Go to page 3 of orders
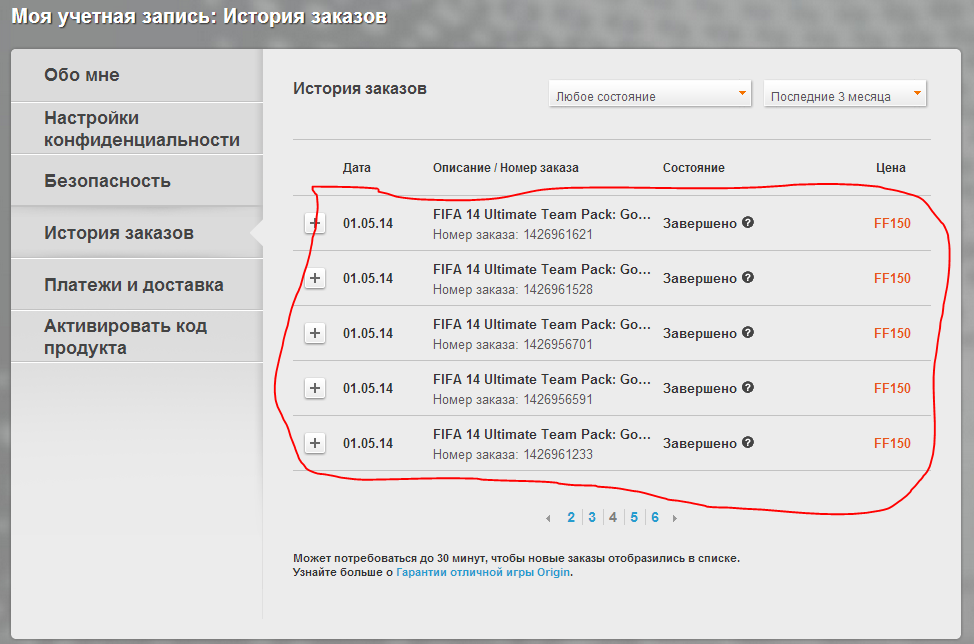 592,517
